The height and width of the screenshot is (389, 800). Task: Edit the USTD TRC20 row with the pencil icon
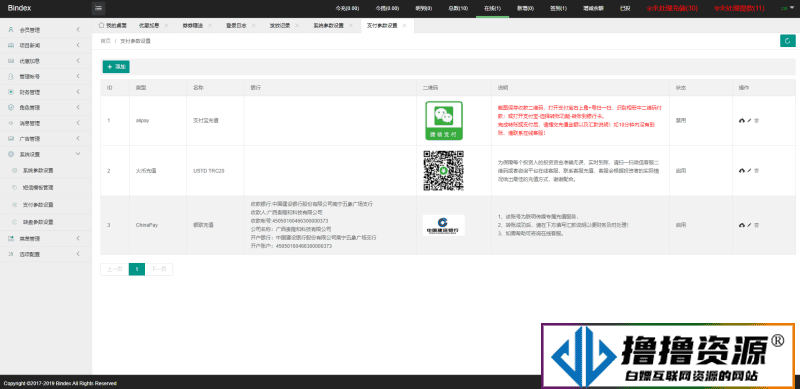click(749, 171)
